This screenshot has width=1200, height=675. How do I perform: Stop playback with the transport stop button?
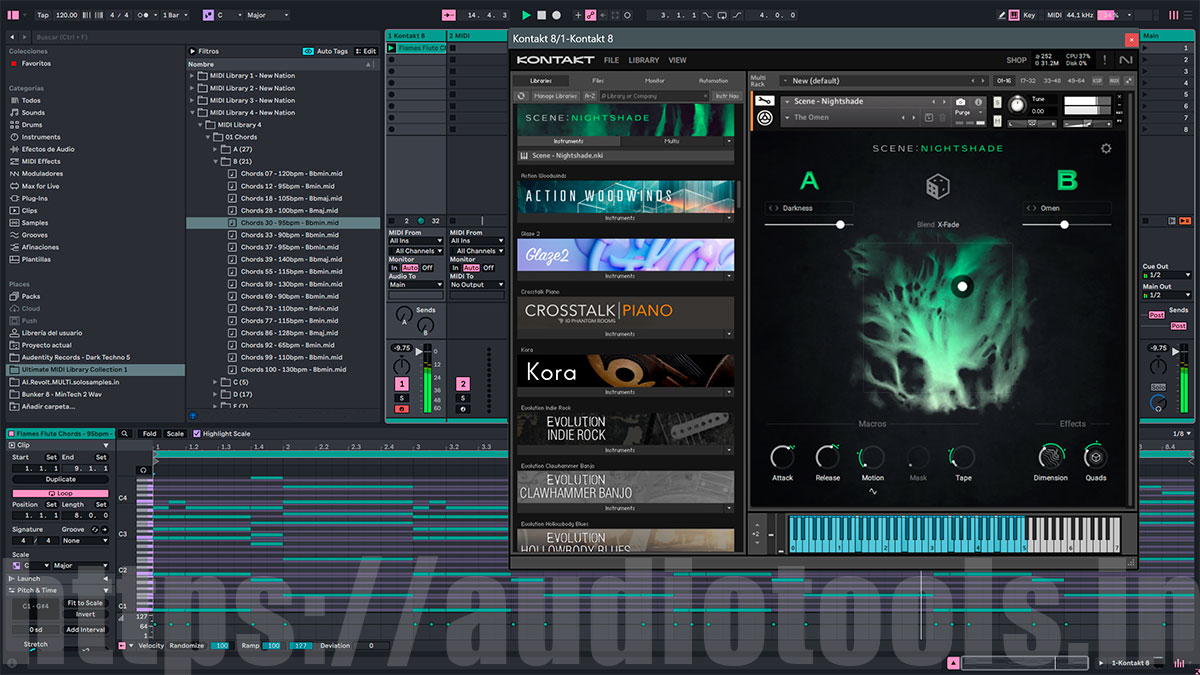click(542, 15)
